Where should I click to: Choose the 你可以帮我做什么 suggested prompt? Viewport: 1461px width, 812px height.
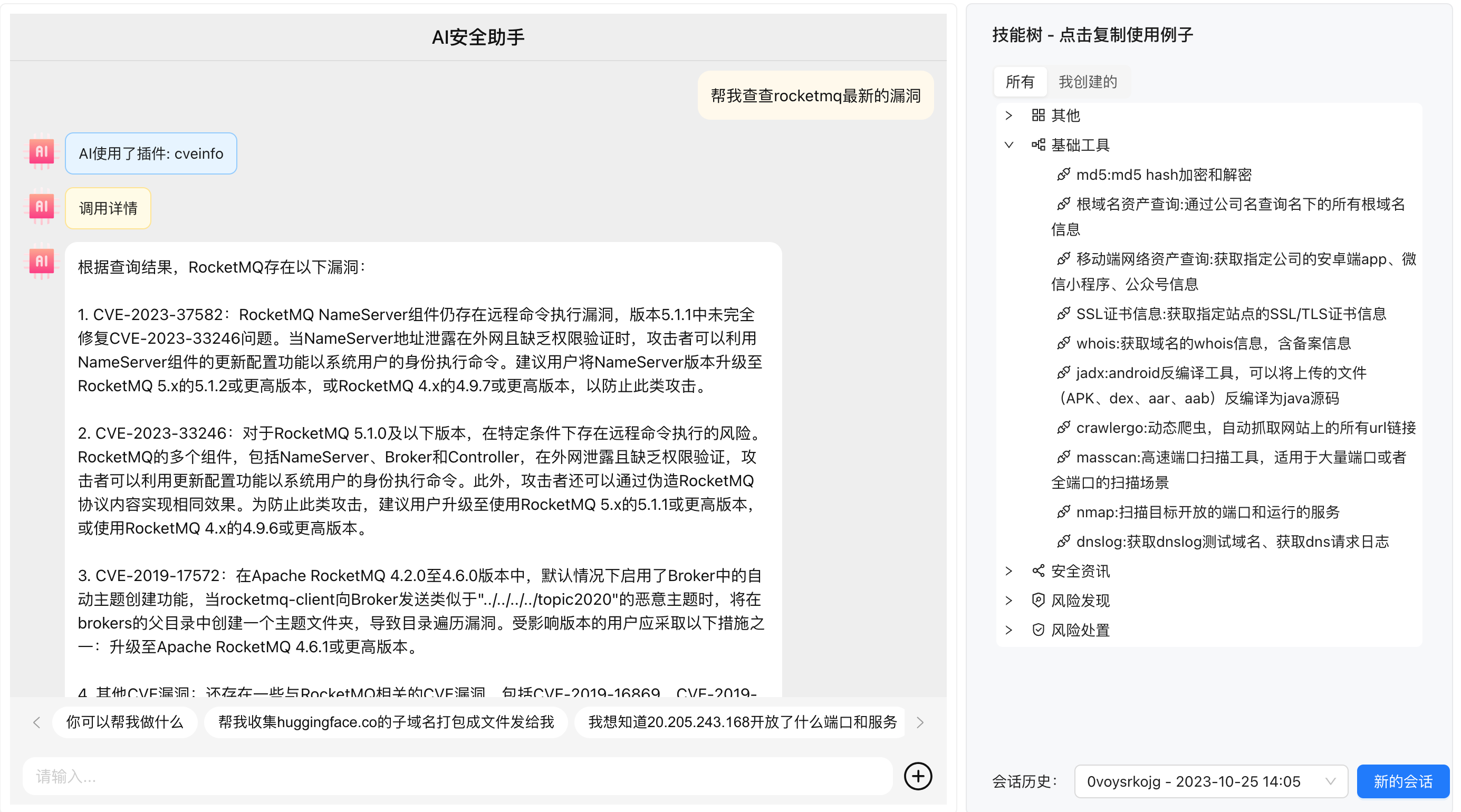[x=125, y=722]
